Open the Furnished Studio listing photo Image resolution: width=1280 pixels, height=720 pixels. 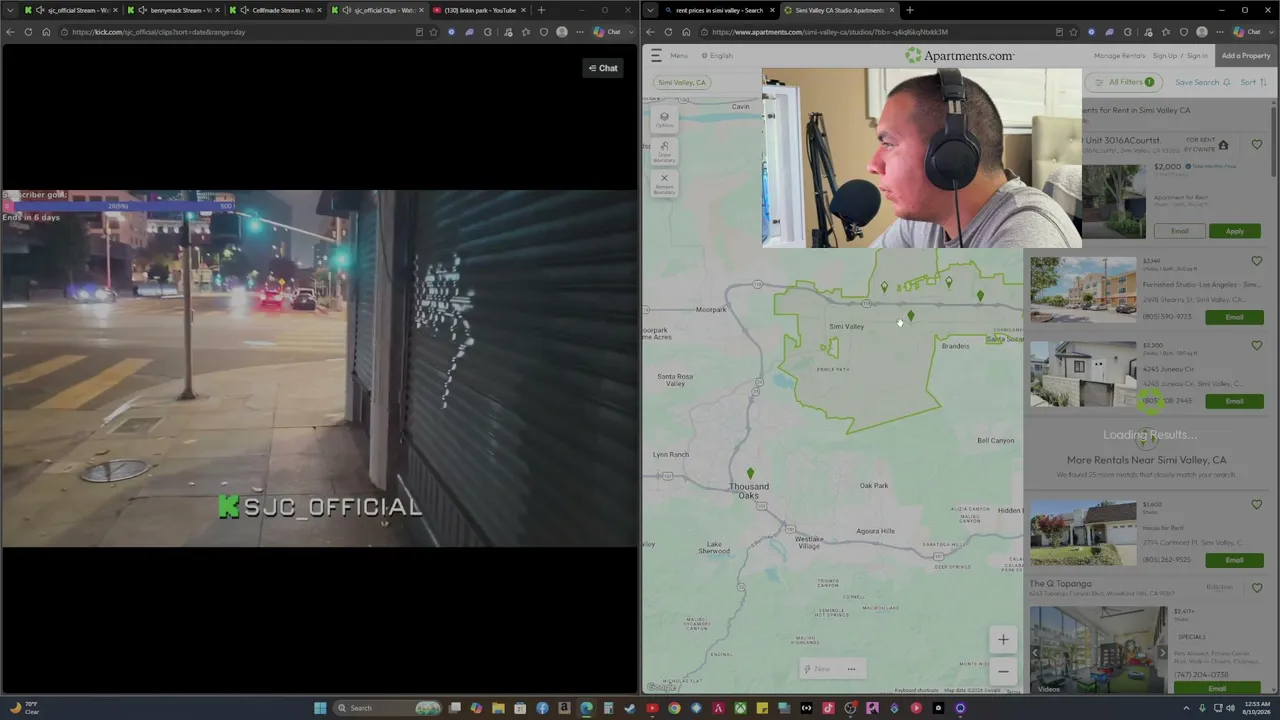[x=1083, y=290]
